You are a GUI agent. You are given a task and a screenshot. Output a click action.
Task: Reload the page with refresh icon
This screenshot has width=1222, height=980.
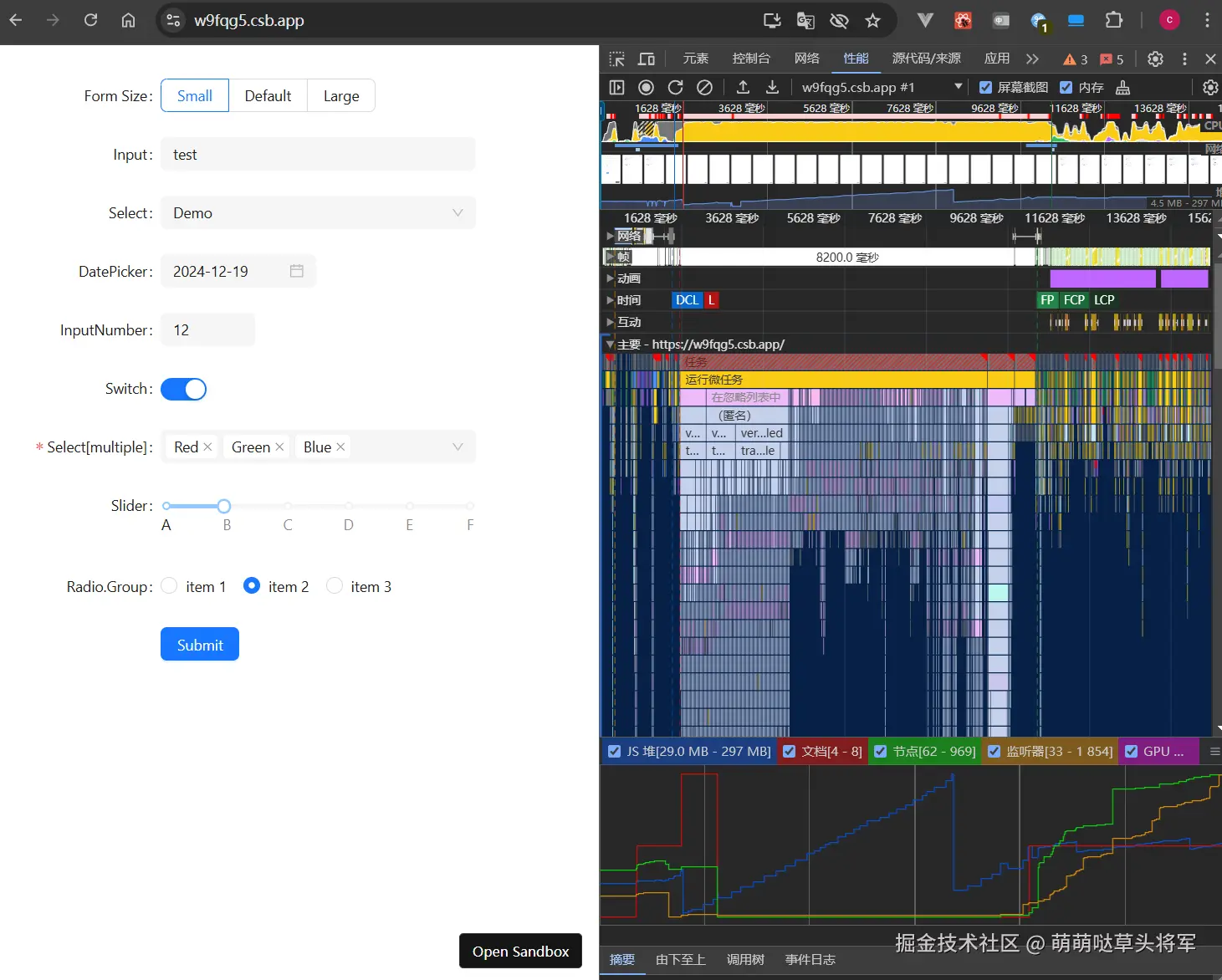point(90,20)
